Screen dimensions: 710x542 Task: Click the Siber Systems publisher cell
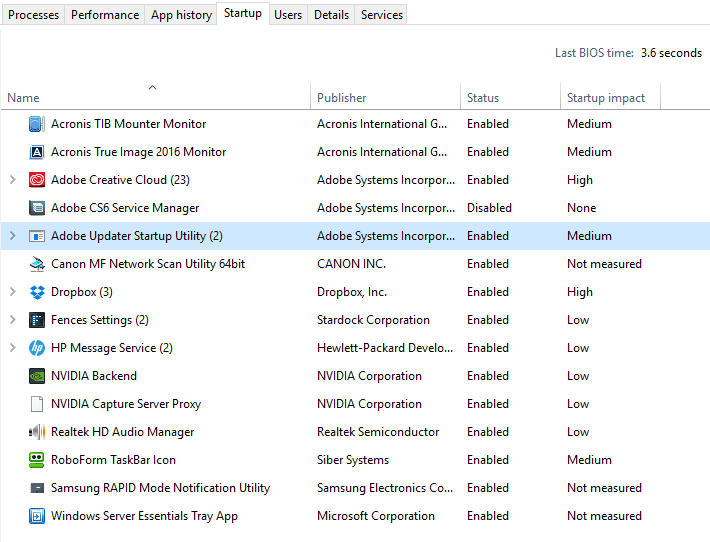tap(353, 460)
